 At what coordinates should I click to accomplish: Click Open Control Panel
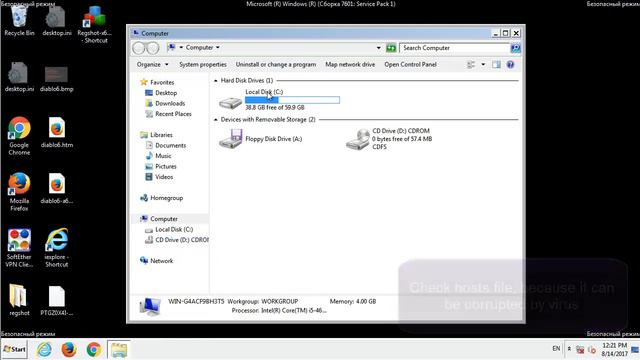coord(410,64)
